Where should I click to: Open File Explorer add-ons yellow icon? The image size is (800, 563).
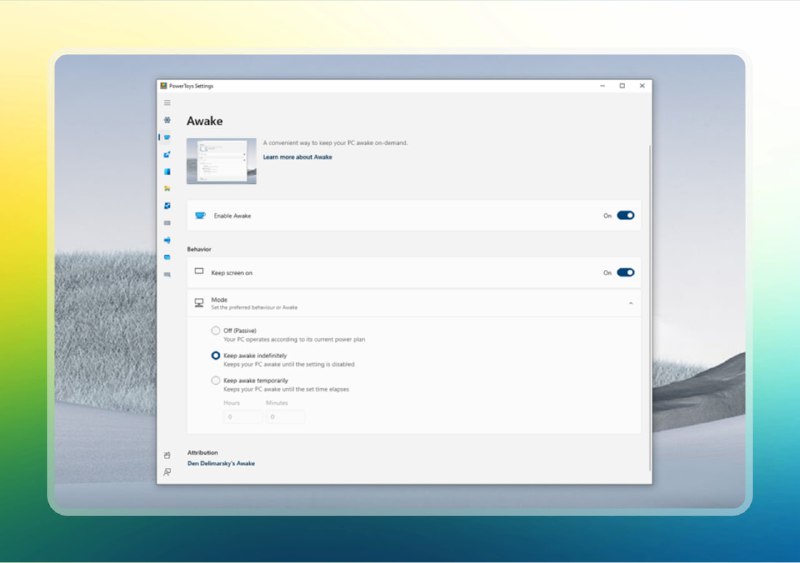(167, 188)
